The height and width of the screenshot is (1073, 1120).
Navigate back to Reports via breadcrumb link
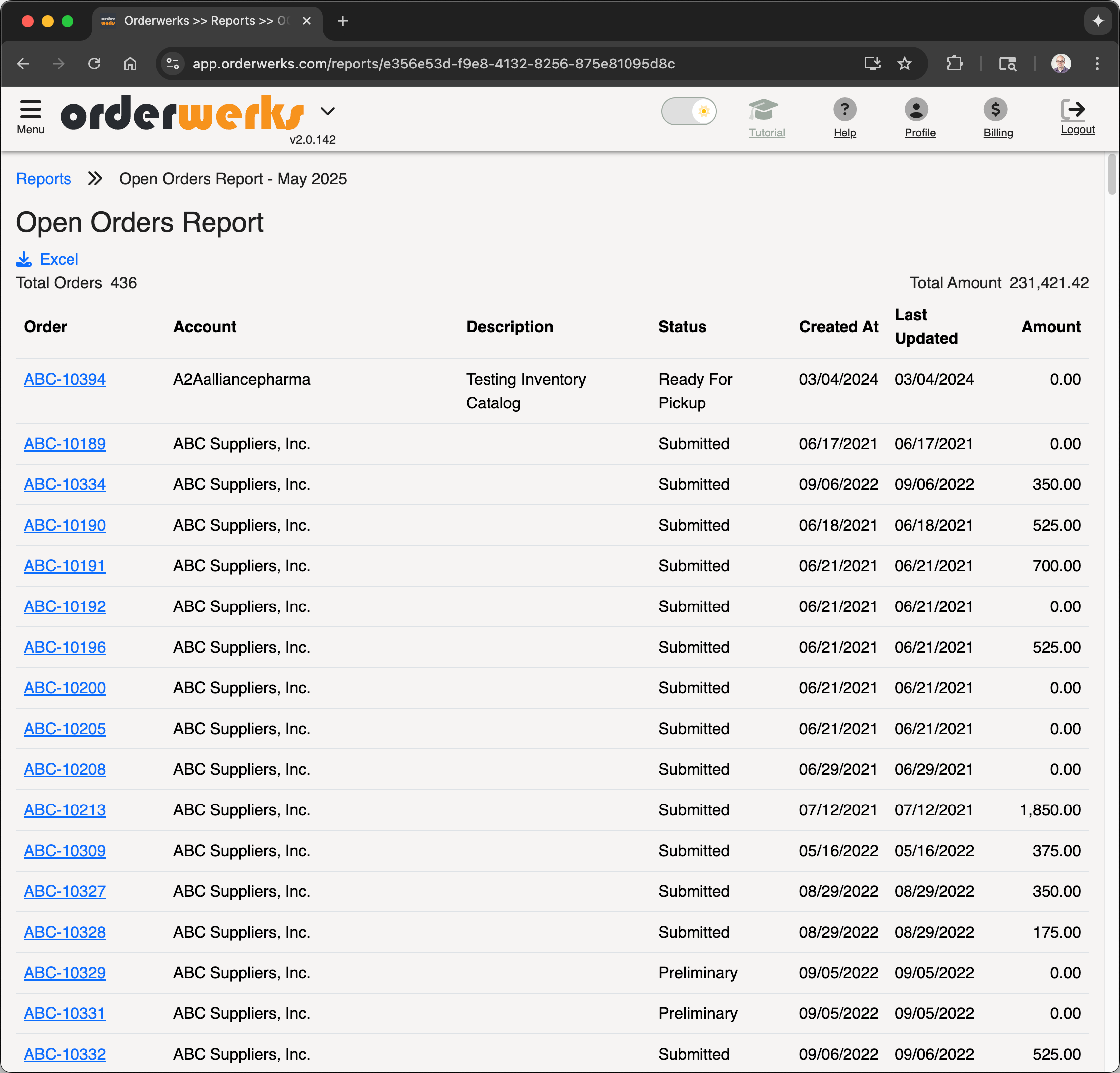click(43, 178)
